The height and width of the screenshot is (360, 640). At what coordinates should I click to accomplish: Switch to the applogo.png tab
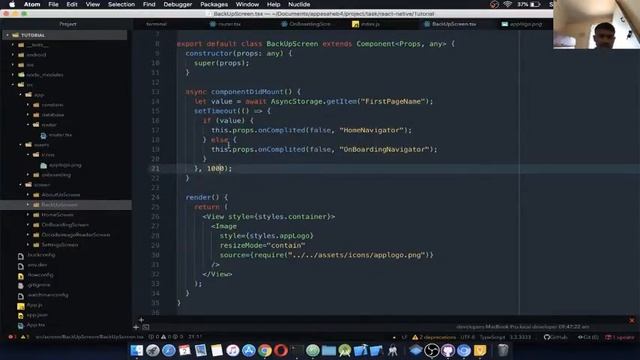526,24
